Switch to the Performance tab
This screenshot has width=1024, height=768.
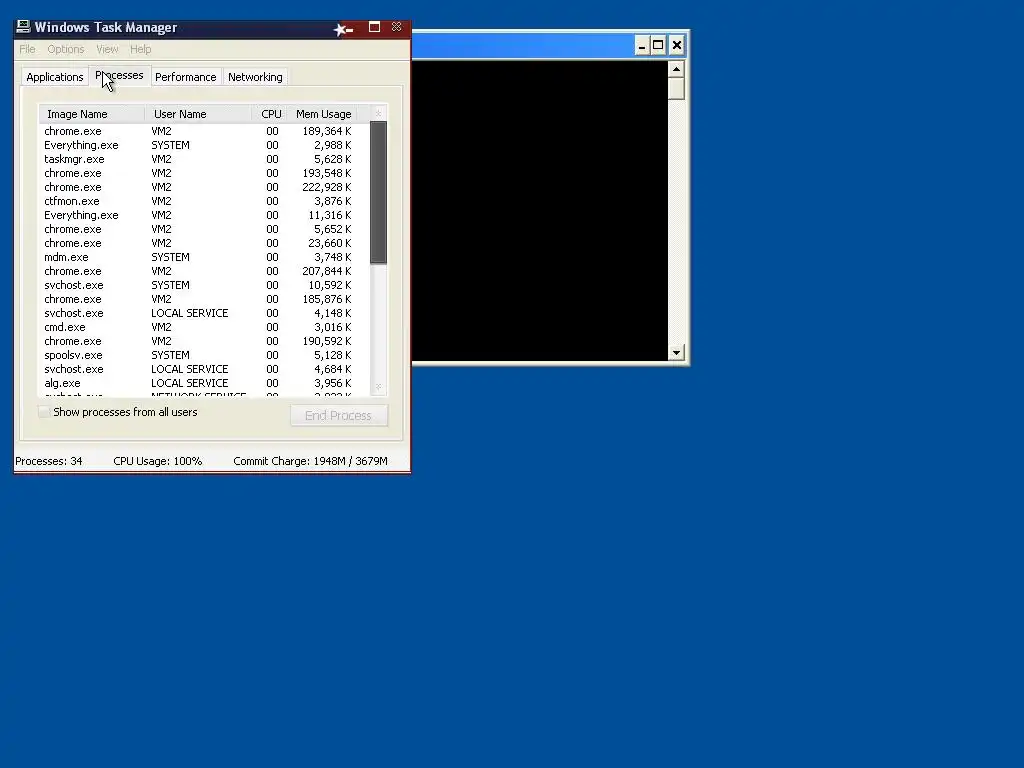(x=185, y=77)
